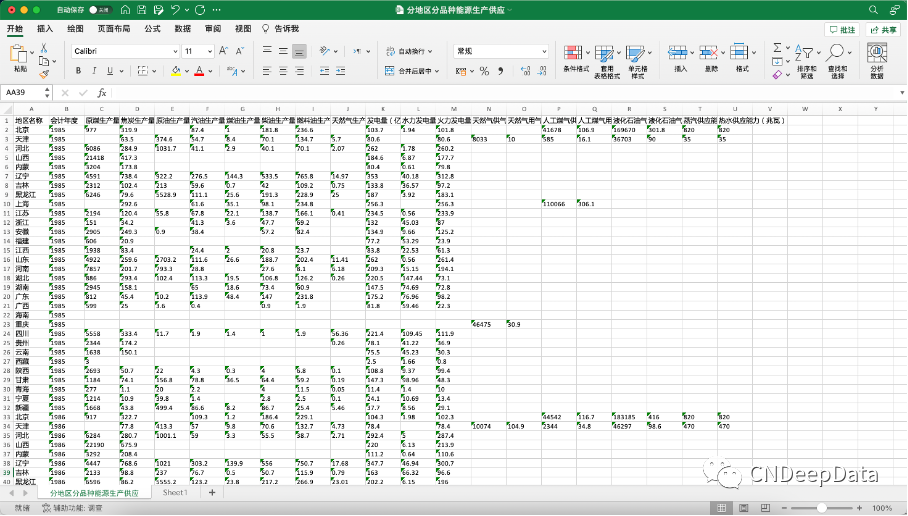Image resolution: width=908 pixels, height=516 pixels.
Task: Switch to the 绘图 ribbon tab
Action: click(75, 28)
